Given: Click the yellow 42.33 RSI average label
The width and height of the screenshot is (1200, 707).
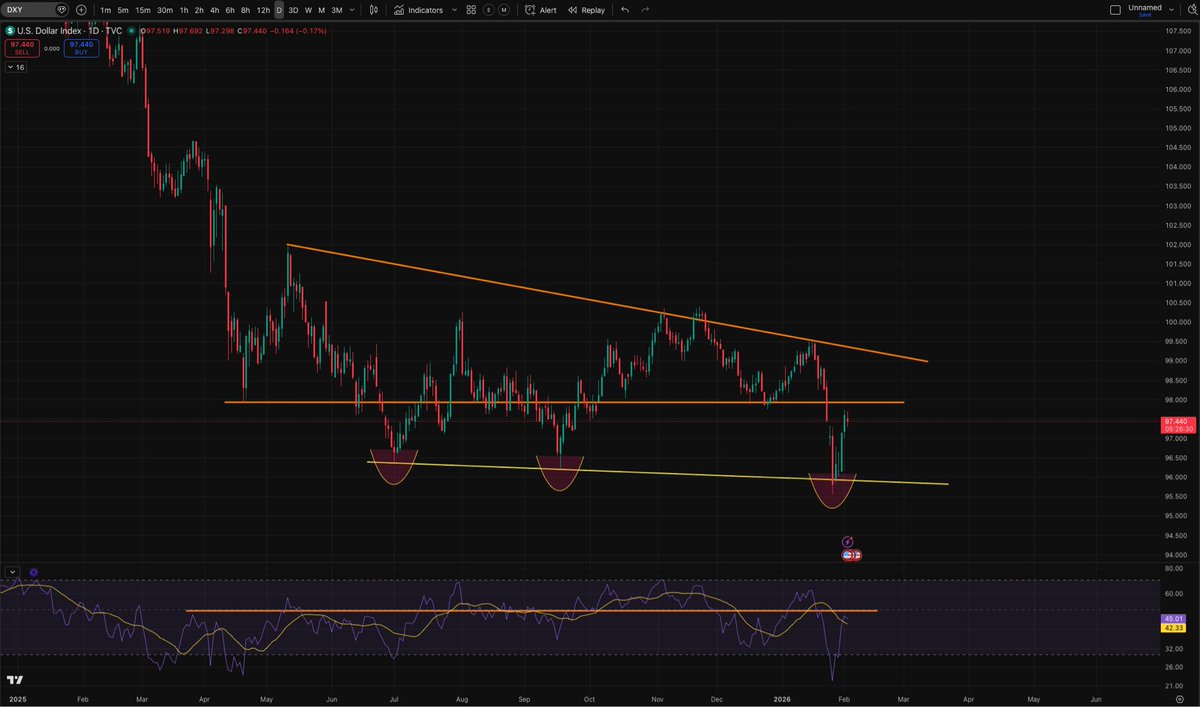Looking at the screenshot, I should point(1172,628).
